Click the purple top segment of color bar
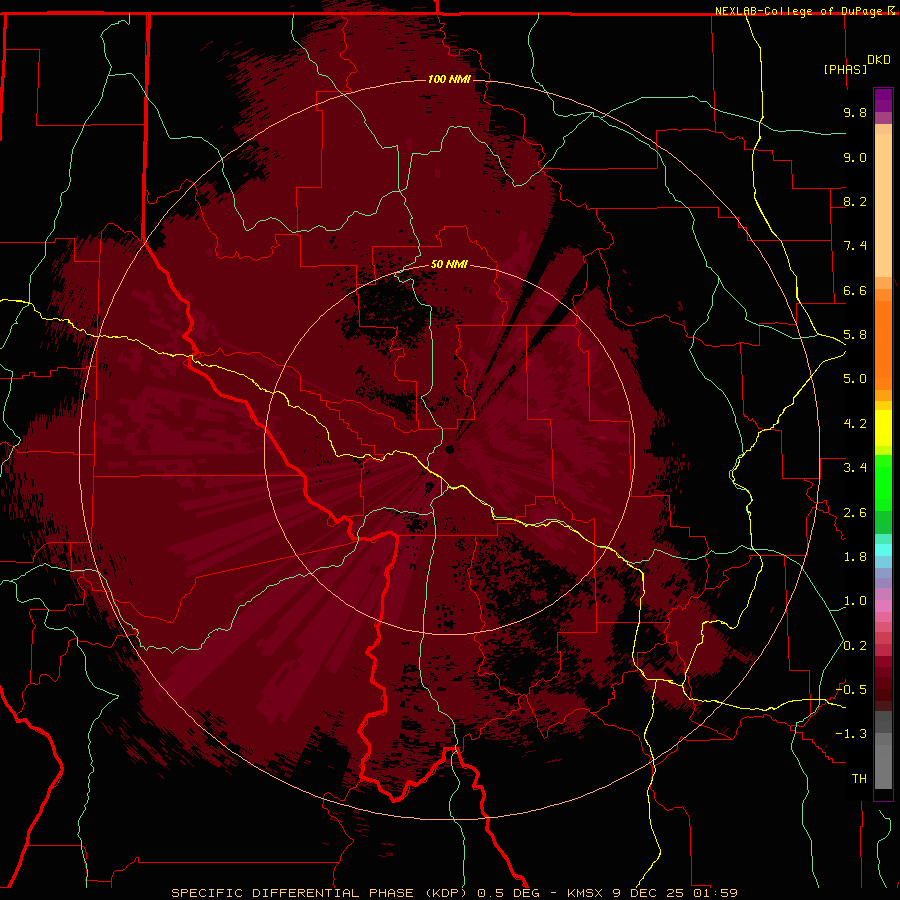The height and width of the screenshot is (900, 900). point(883,100)
